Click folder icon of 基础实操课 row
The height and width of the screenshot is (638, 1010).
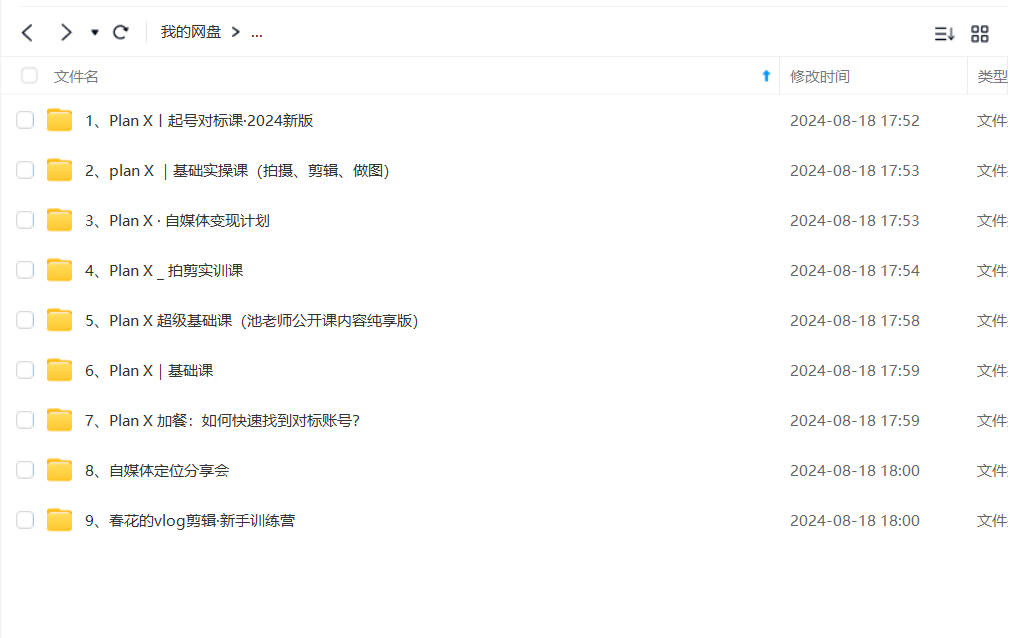coord(59,170)
